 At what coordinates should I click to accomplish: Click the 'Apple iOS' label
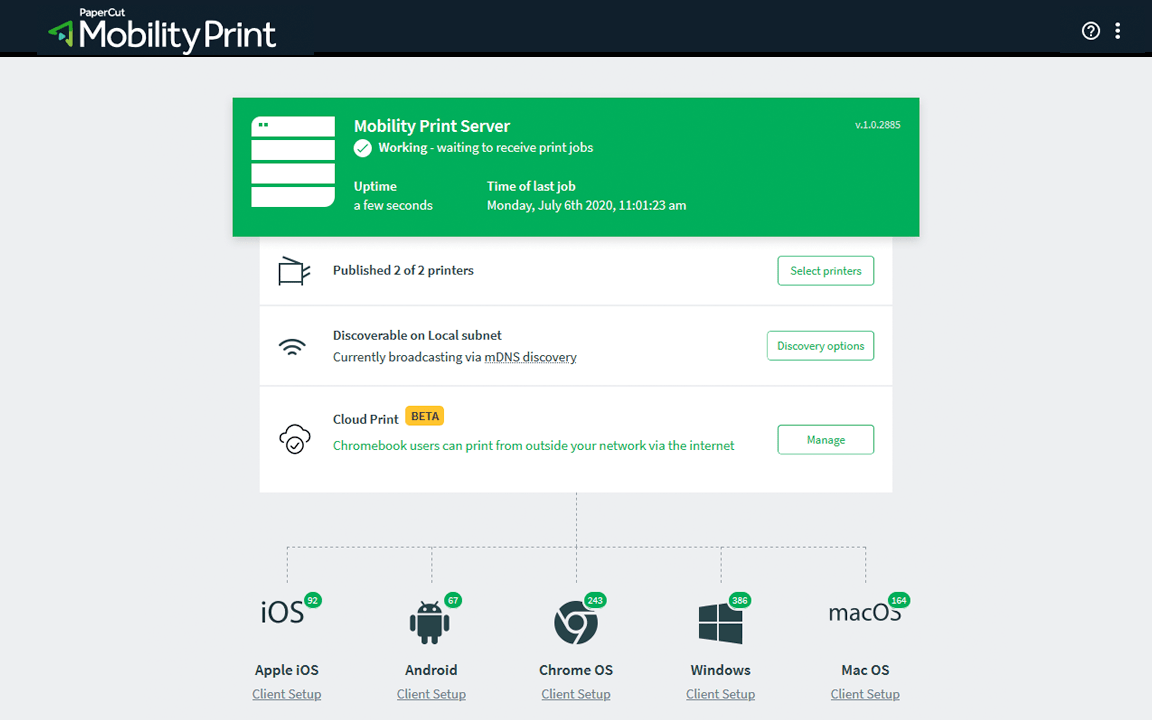point(287,670)
